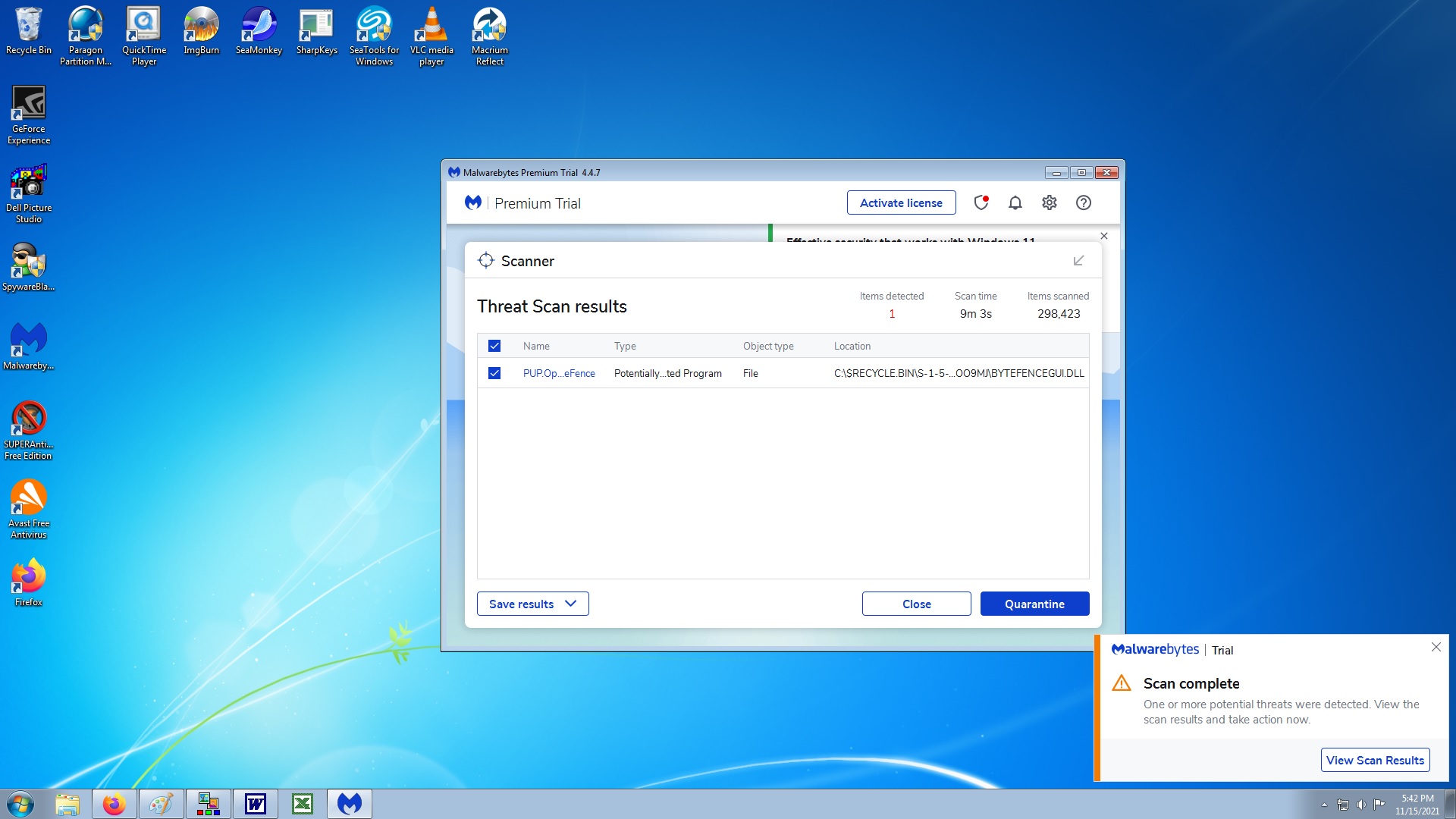Show hidden system tray icons arrow
The image size is (1456, 819).
[x=1324, y=805]
